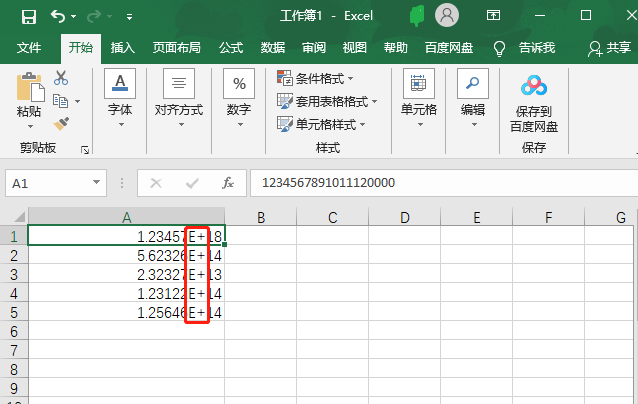Viewport: 638px width, 404px height.
Task: Open the 文件 menu
Action: tap(29, 47)
